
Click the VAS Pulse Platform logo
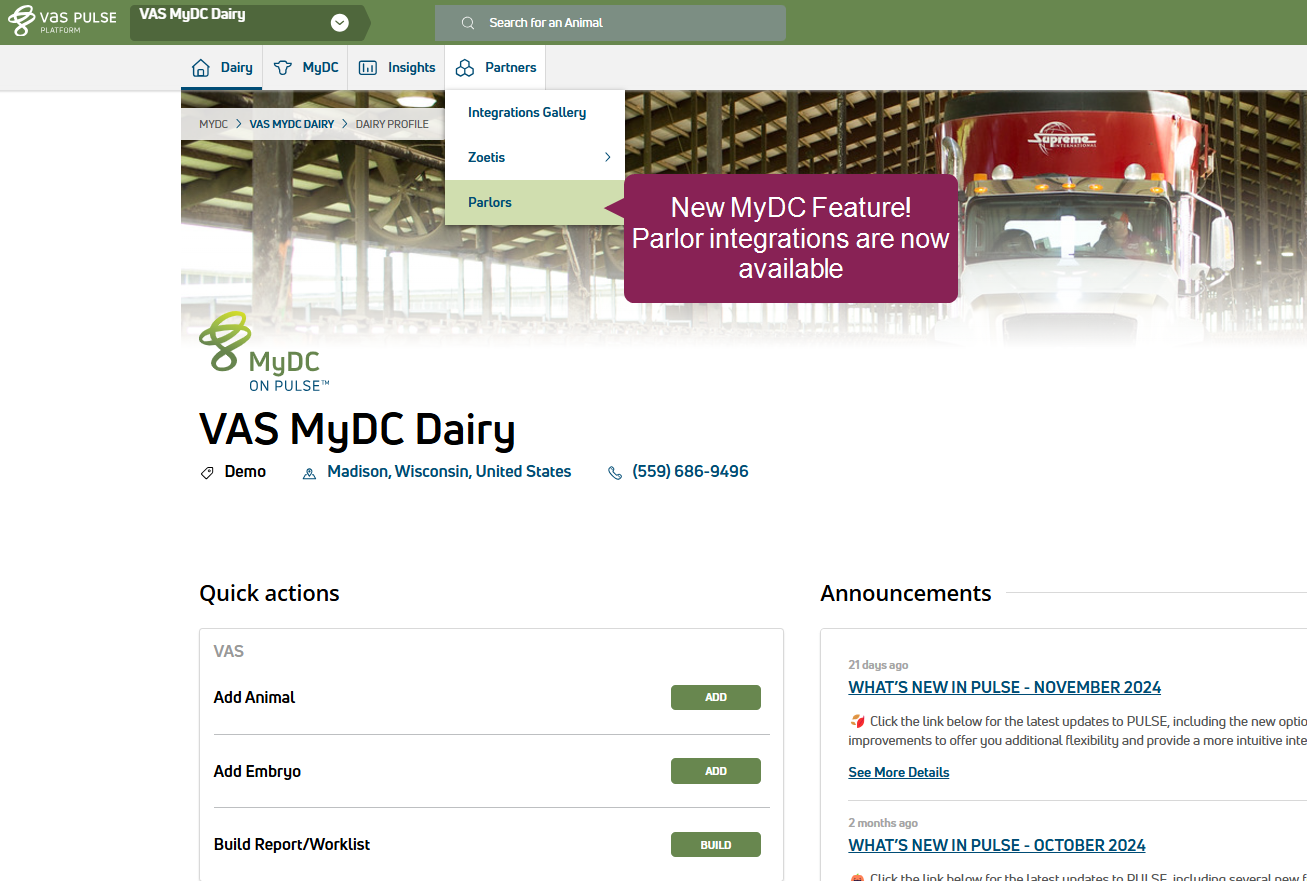pos(62,22)
